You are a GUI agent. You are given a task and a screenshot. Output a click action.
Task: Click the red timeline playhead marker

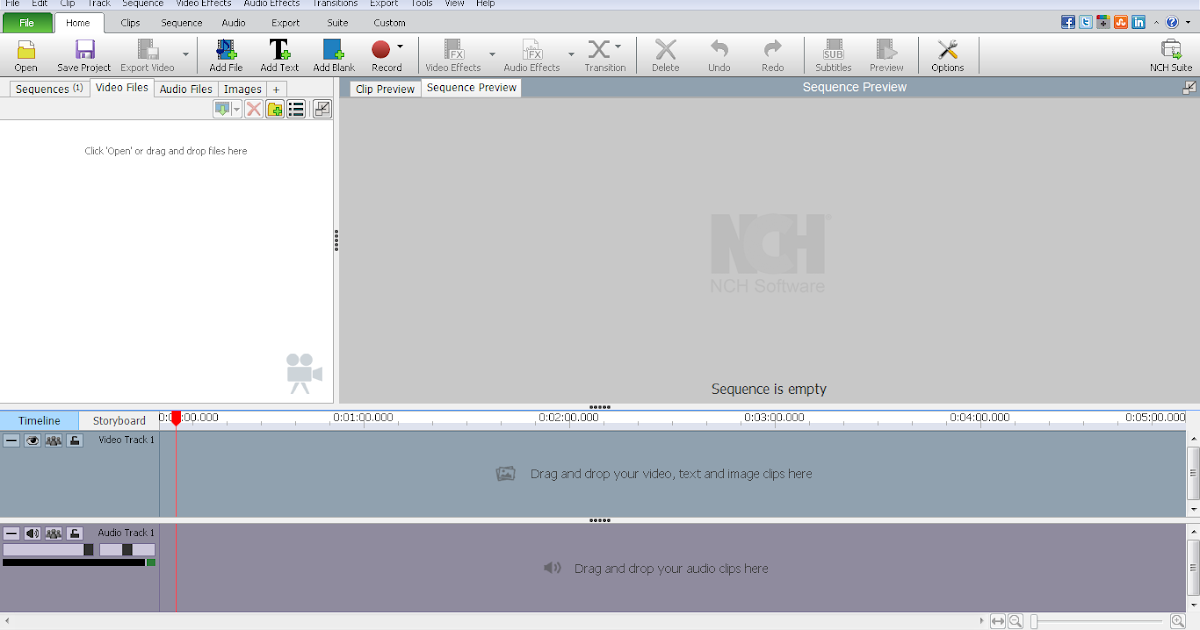tap(176, 418)
